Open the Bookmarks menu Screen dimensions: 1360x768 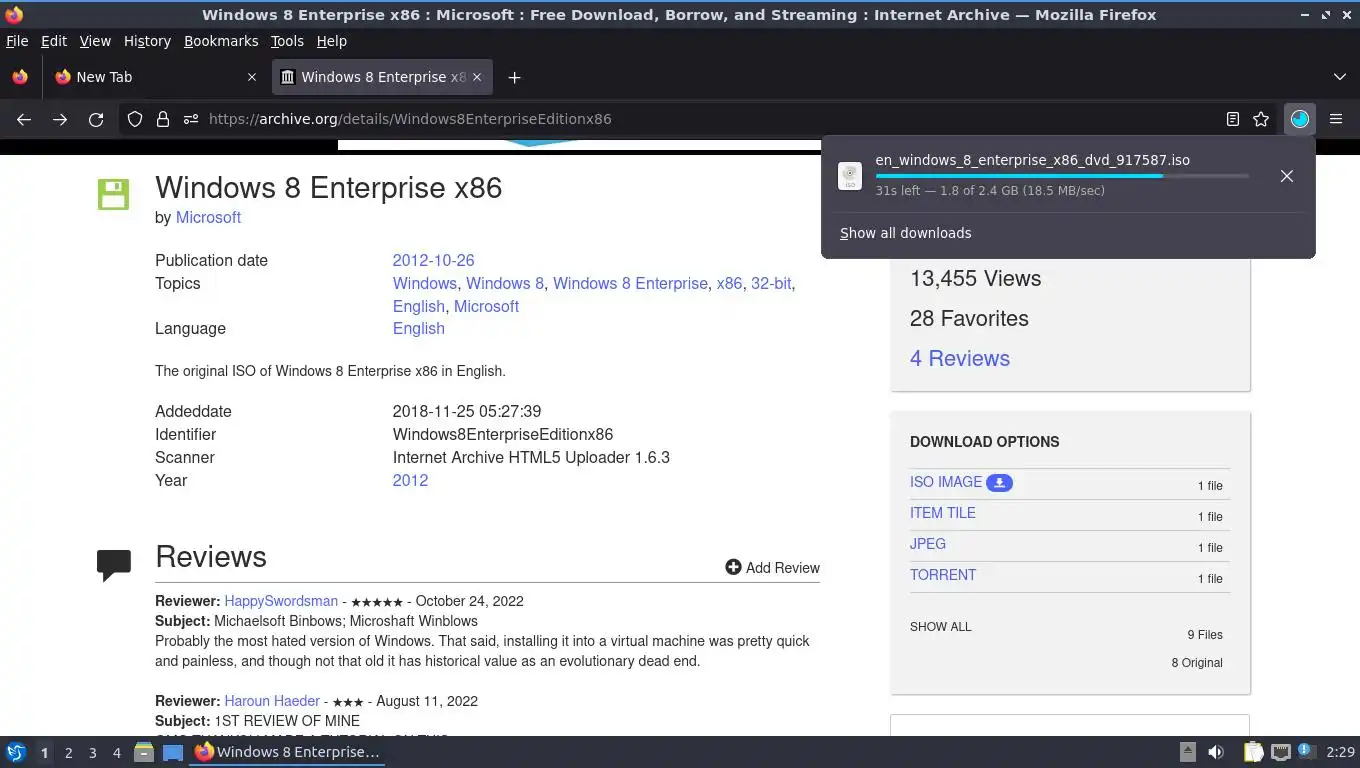point(221,41)
